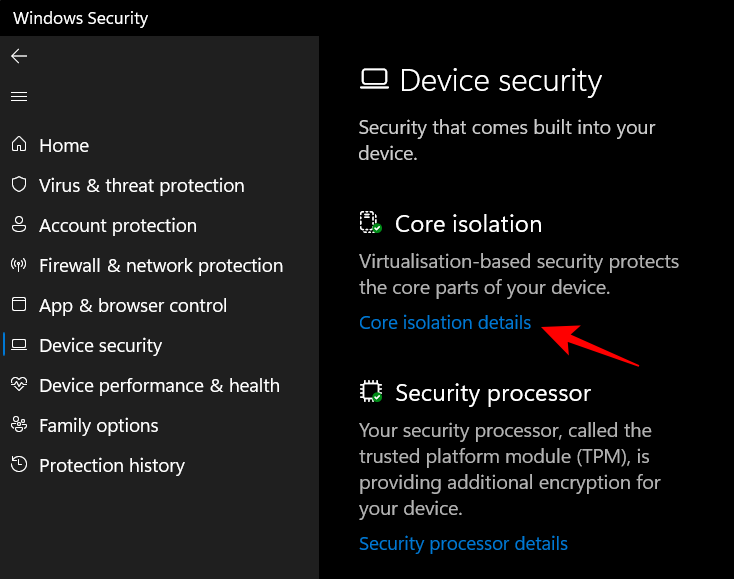
Task: Go to Virus & threat protection
Action: coord(141,185)
